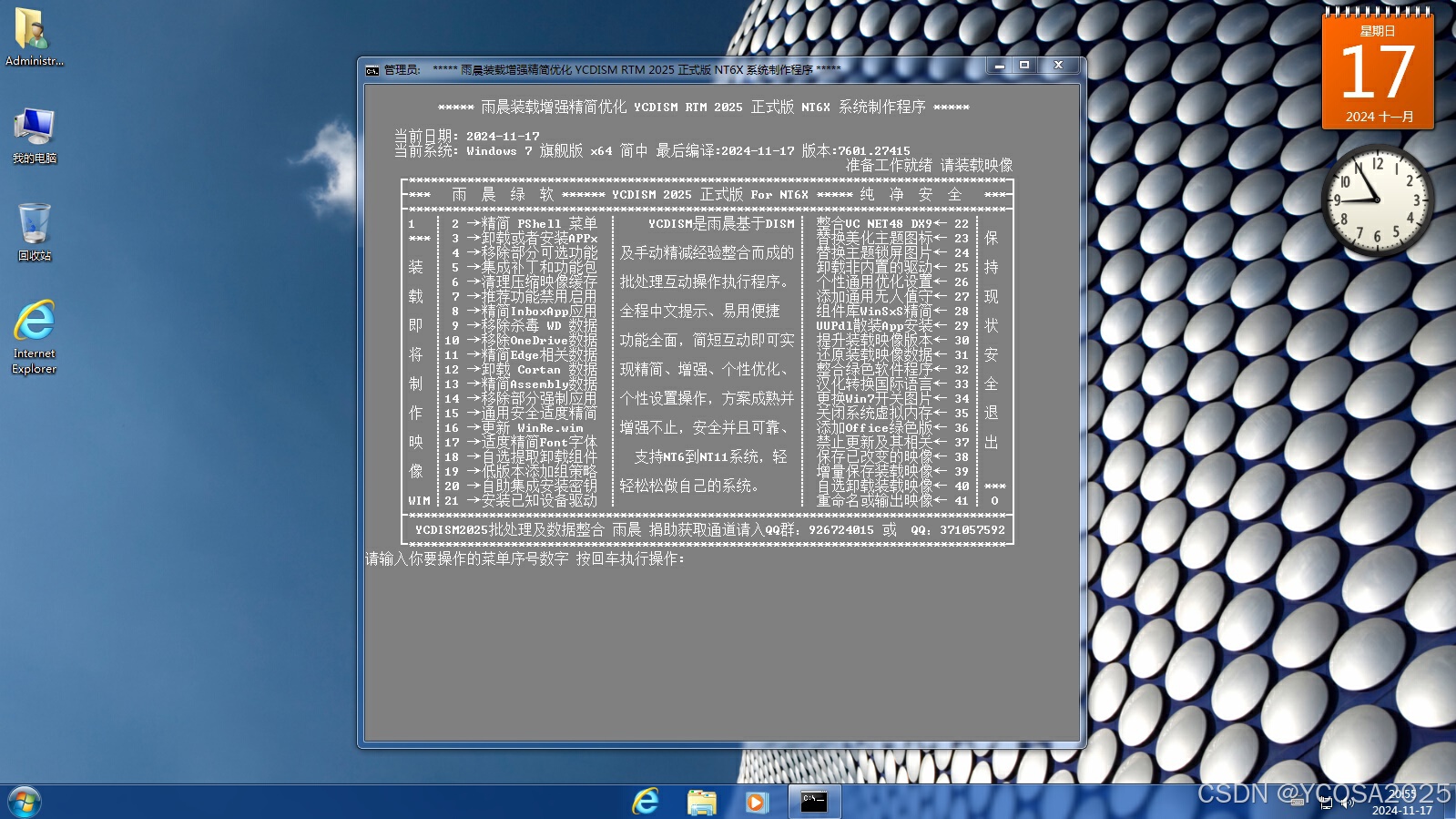Click the console input prompt line 请输入你要操作的菜单序号数字

(x=525, y=558)
